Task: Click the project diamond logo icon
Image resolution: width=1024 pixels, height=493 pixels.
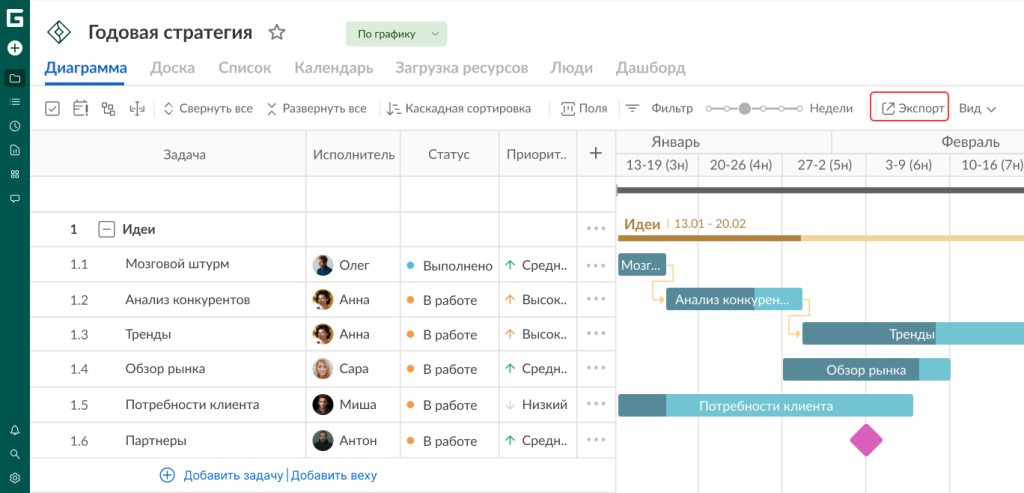Action: (x=59, y=33)
